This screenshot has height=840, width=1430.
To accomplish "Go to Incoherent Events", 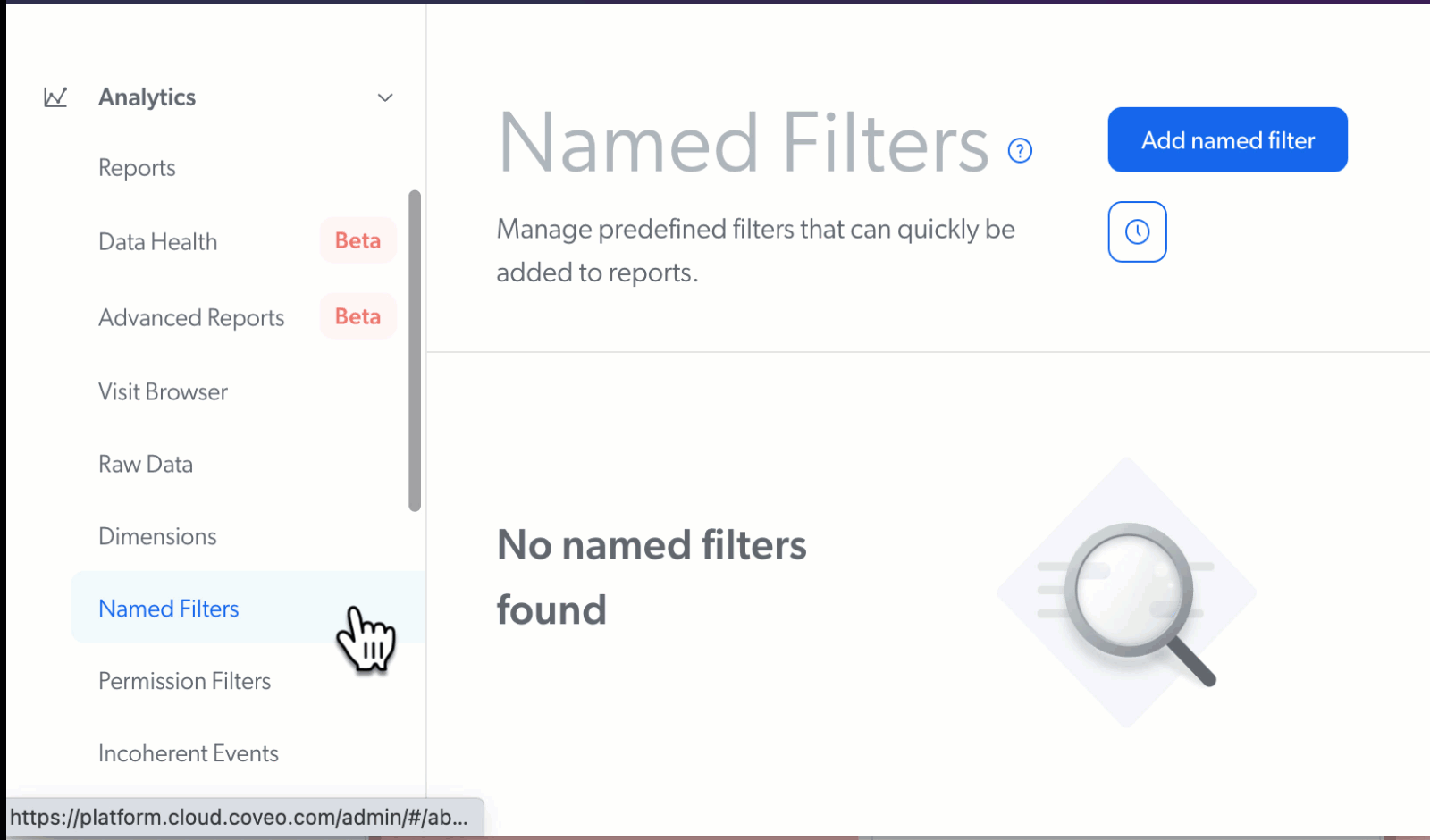I will coord(189,754).
